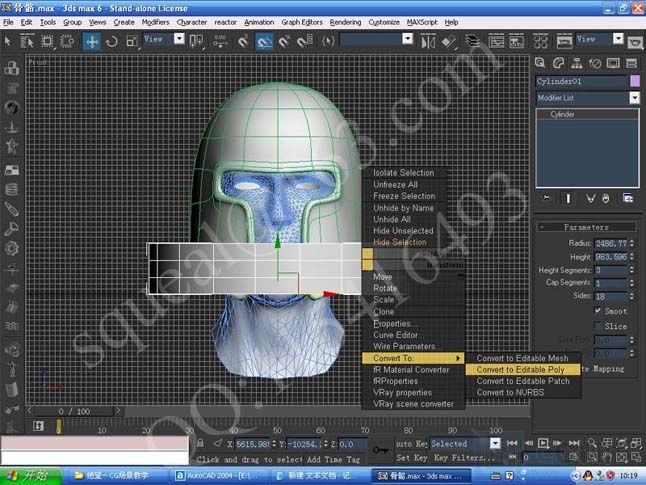Screen dimensions: 646x485
Task: Click Zoom All viewport icon
Action: coord(607,443)
